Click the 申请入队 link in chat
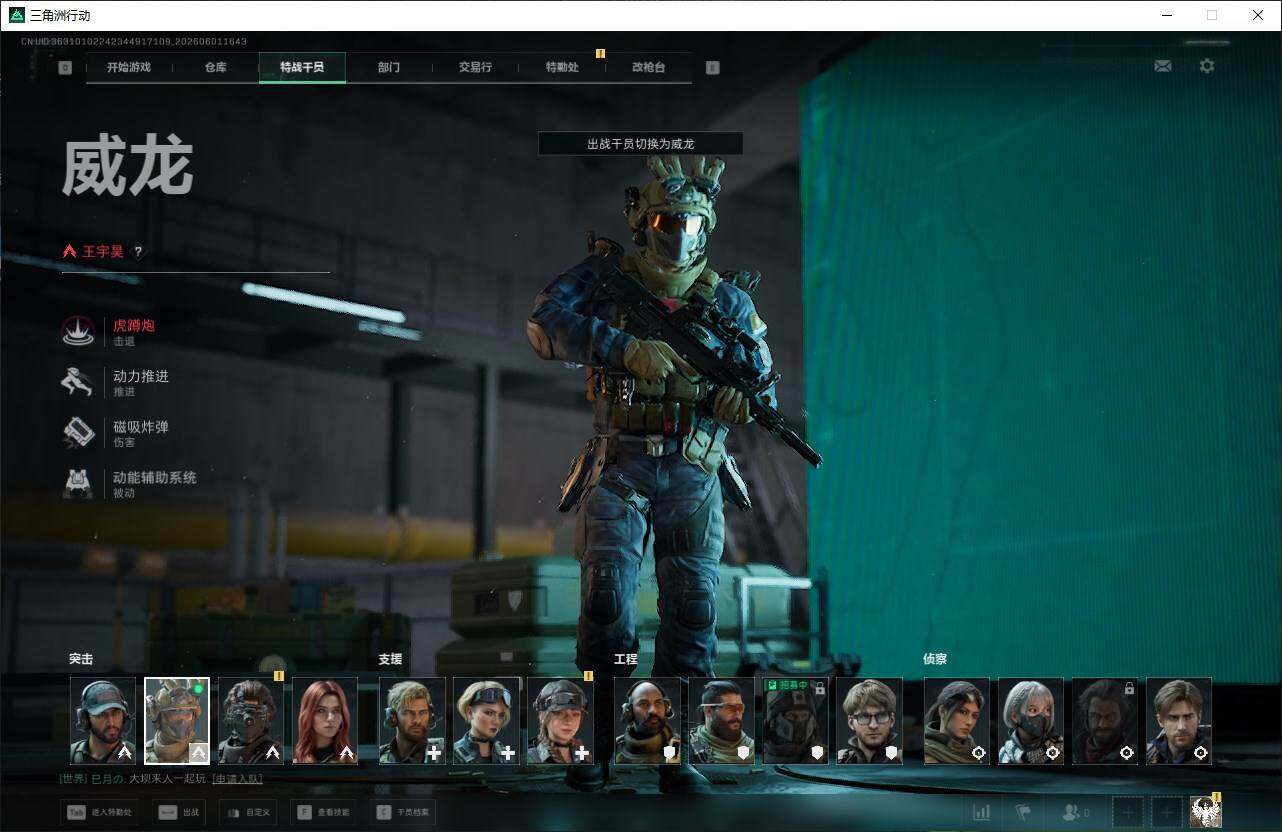 click(238, 779)
